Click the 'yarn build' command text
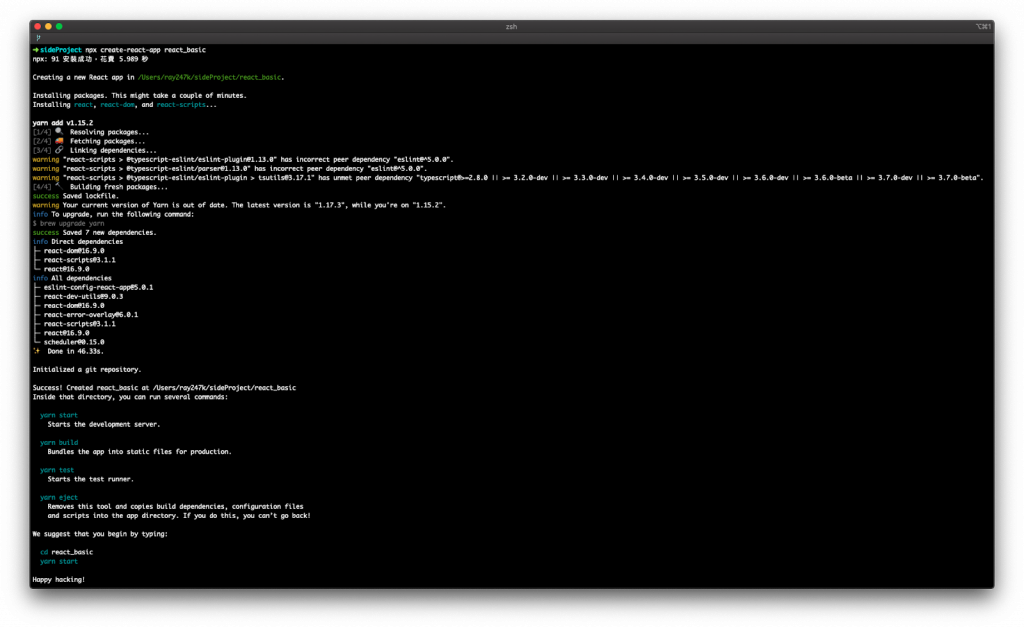Screen dimensions: 1024x628 click(x=59, y=443)
